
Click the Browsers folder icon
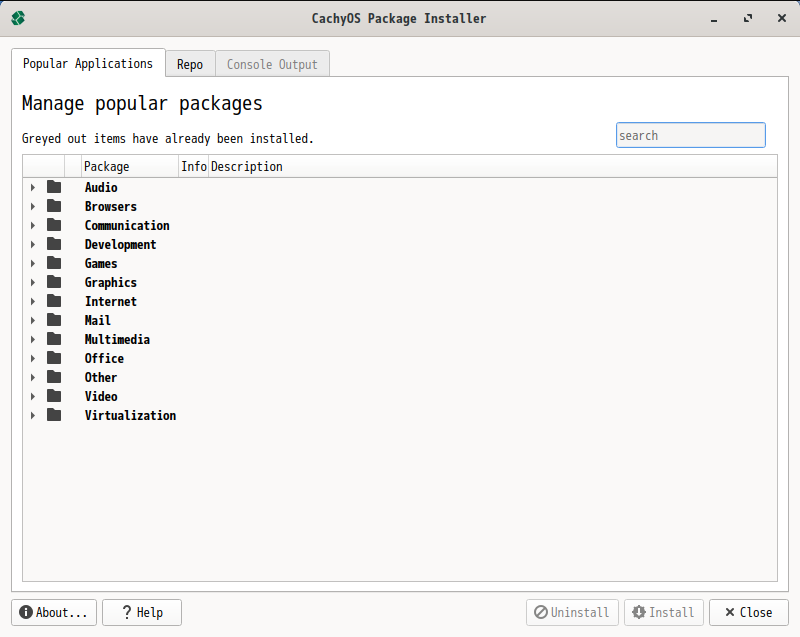point(54,206)
